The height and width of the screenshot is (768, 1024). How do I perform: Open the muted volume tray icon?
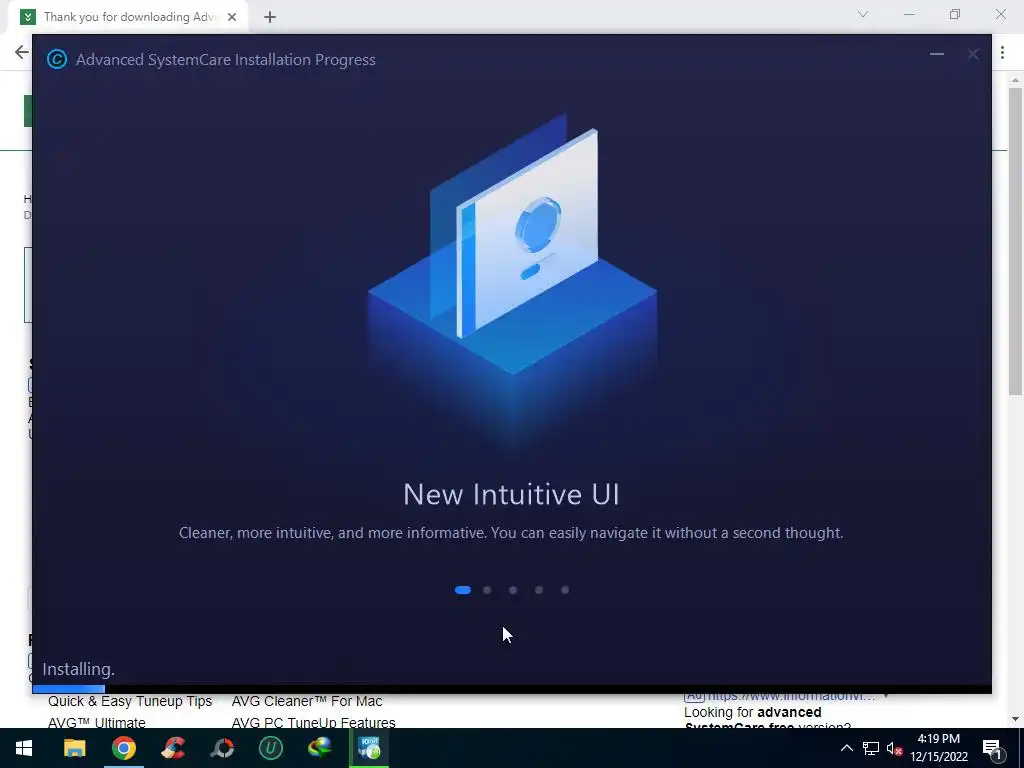(x=895, y=748)
